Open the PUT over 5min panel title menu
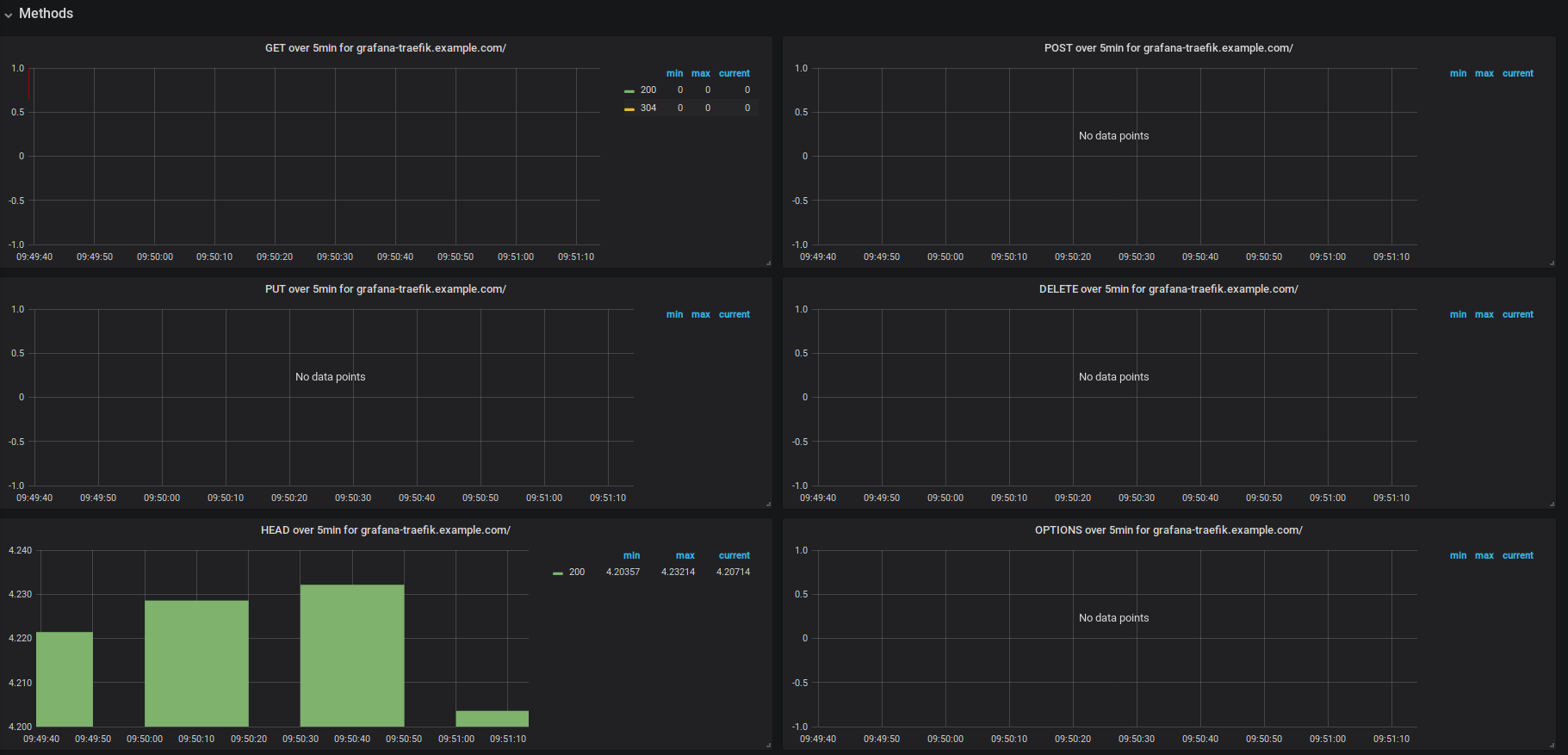Viewport: 1568px width, 755px height. (385, 289)
